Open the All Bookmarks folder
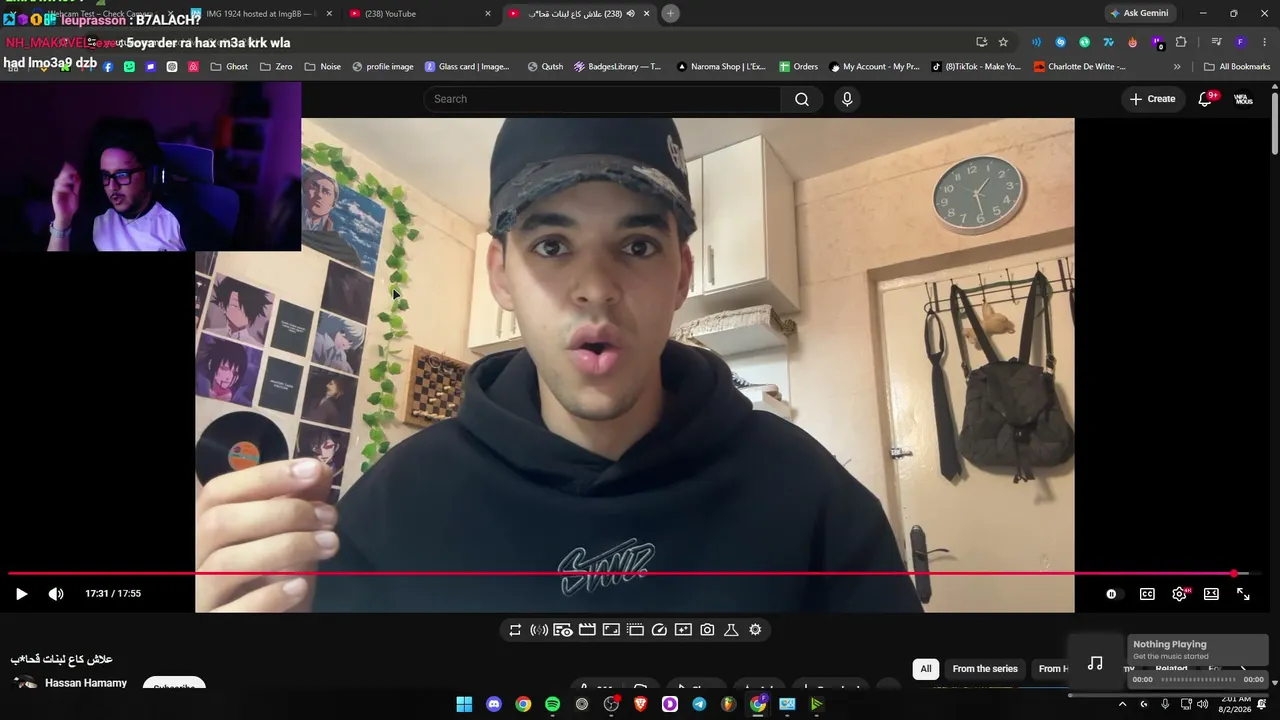The image size is (1280, 720). [x=1237, y=67]
